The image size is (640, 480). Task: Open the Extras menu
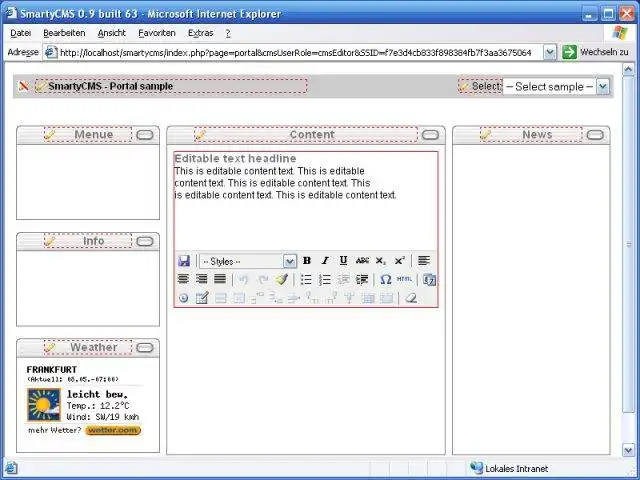200,33
